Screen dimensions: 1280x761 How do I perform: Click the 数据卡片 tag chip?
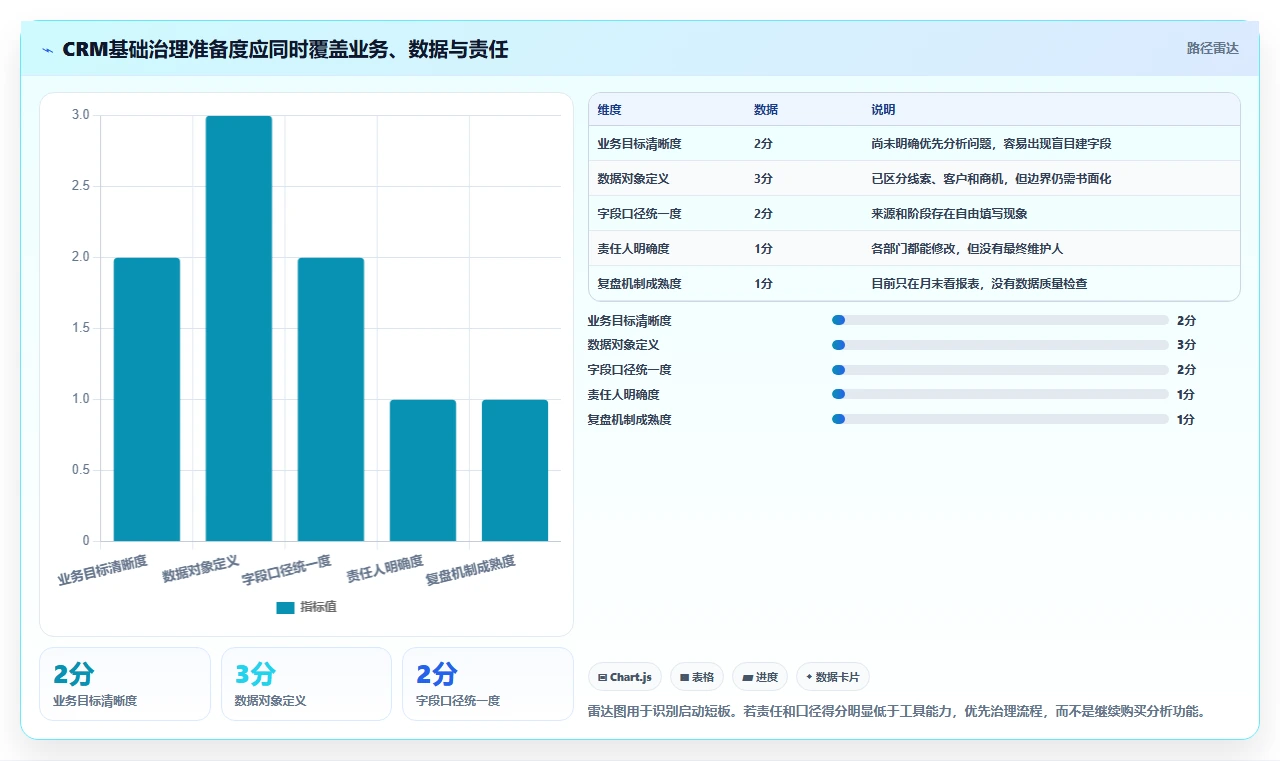click(832, 677)
